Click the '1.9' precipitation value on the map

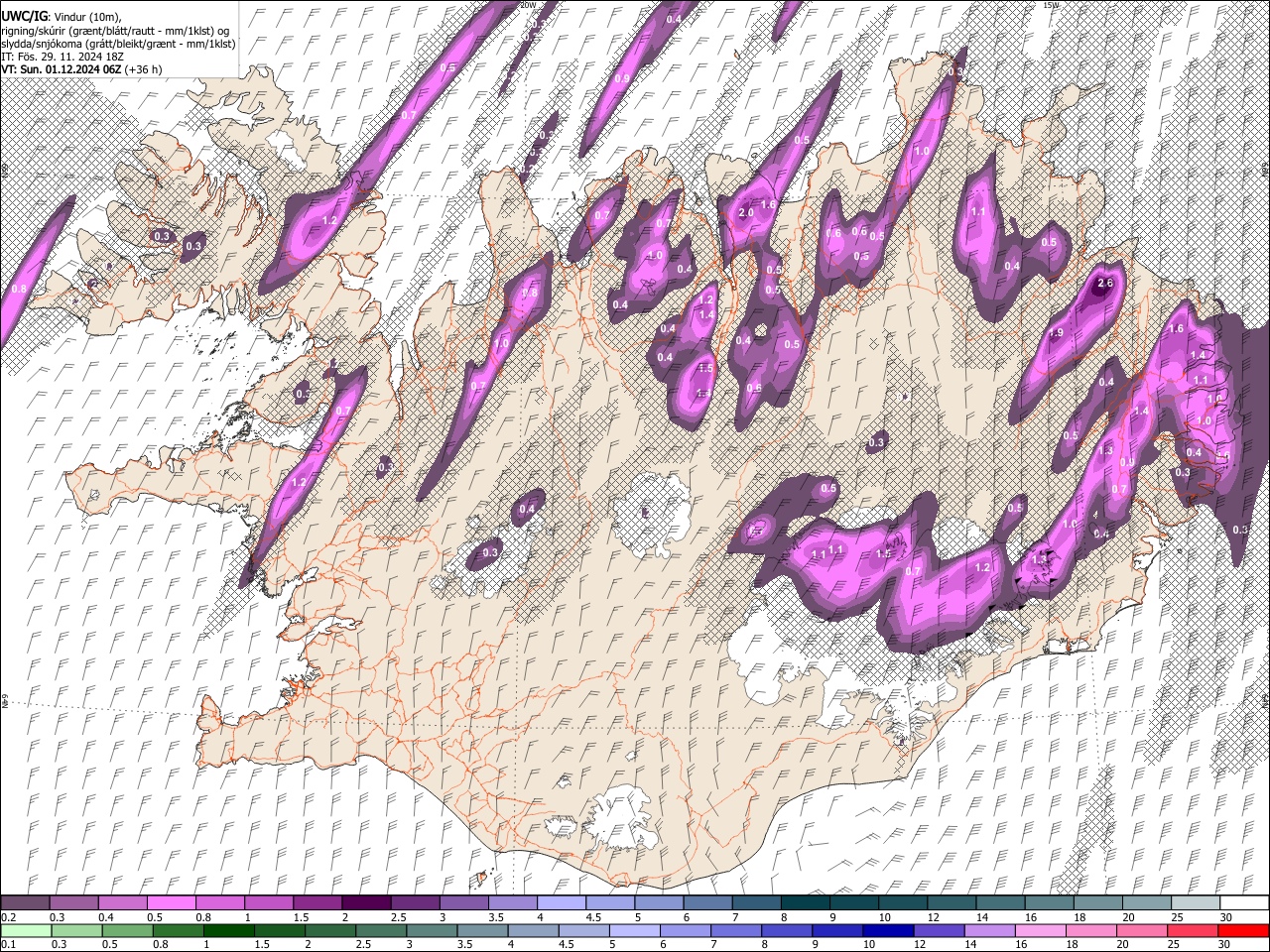pyautogui.click(x=1056, y=333)
